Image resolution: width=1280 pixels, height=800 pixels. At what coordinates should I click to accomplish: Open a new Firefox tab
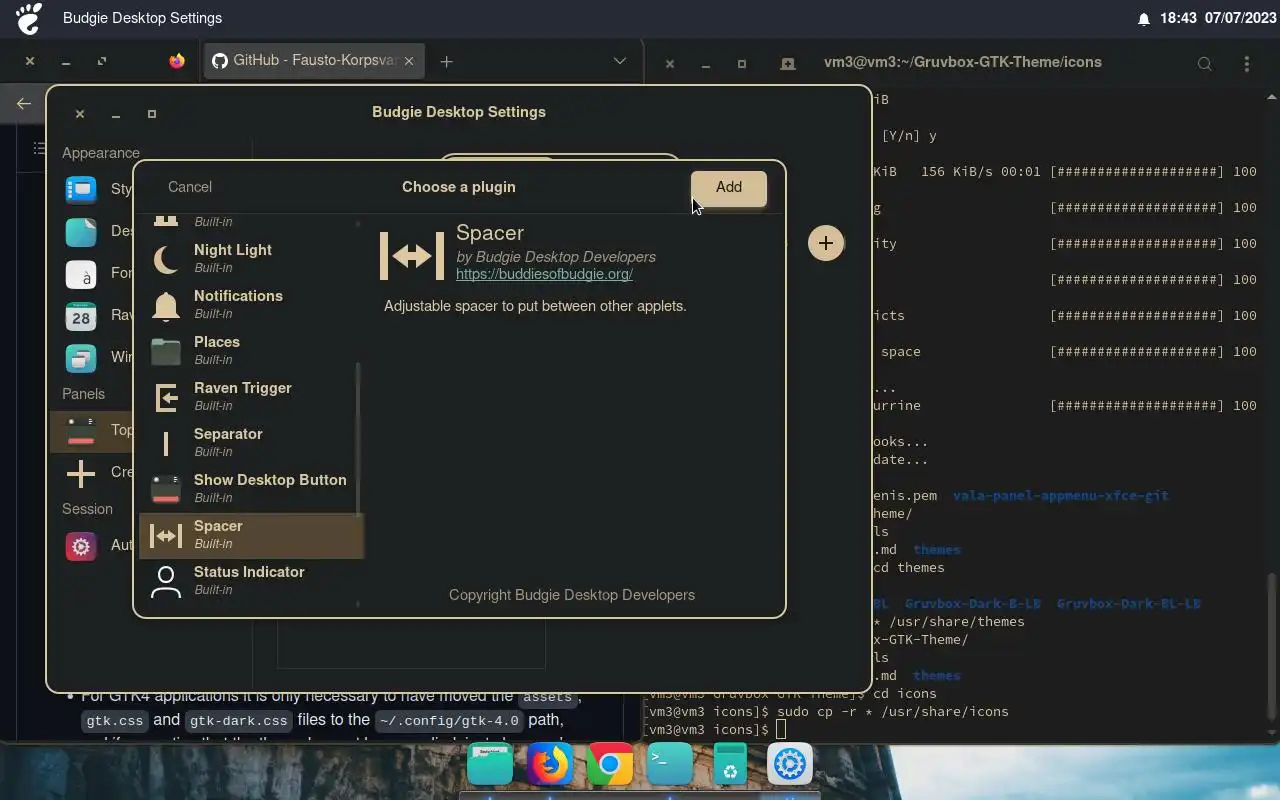tap(446, 61)
